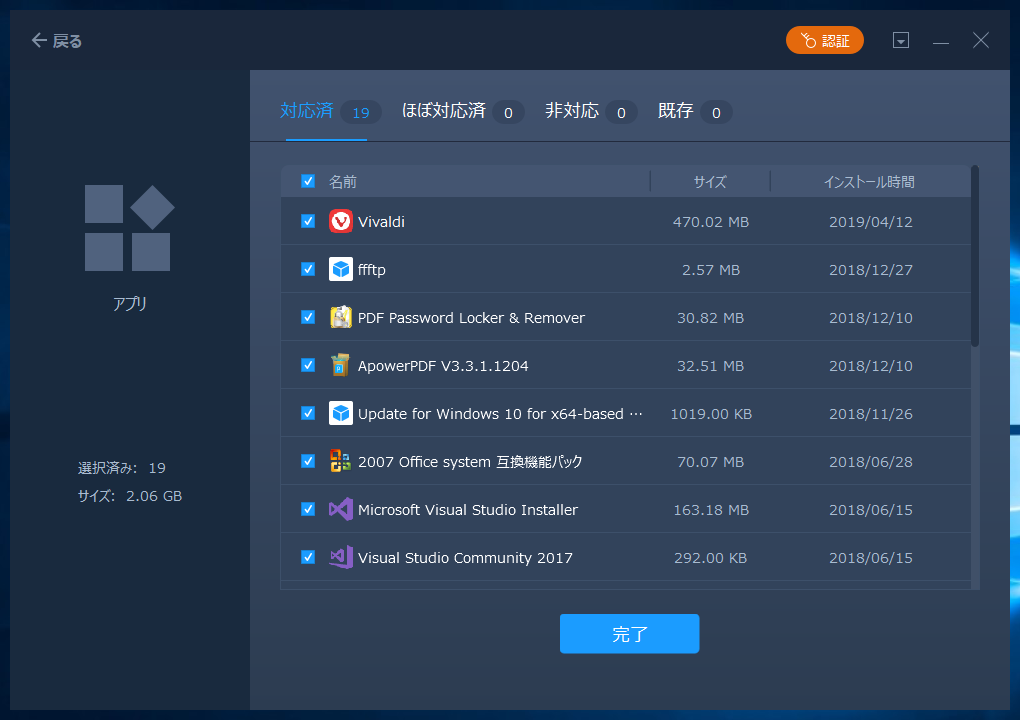Click the サイズ: 2.06 GB summary text
This screenshot has width=1020, height=720.
coord(129,496)
